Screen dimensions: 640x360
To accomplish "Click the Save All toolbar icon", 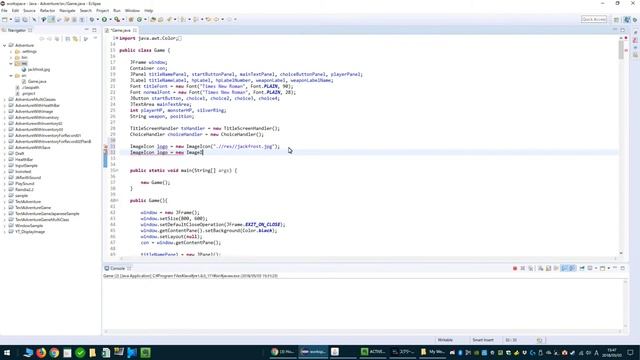I will click(25, 19).
